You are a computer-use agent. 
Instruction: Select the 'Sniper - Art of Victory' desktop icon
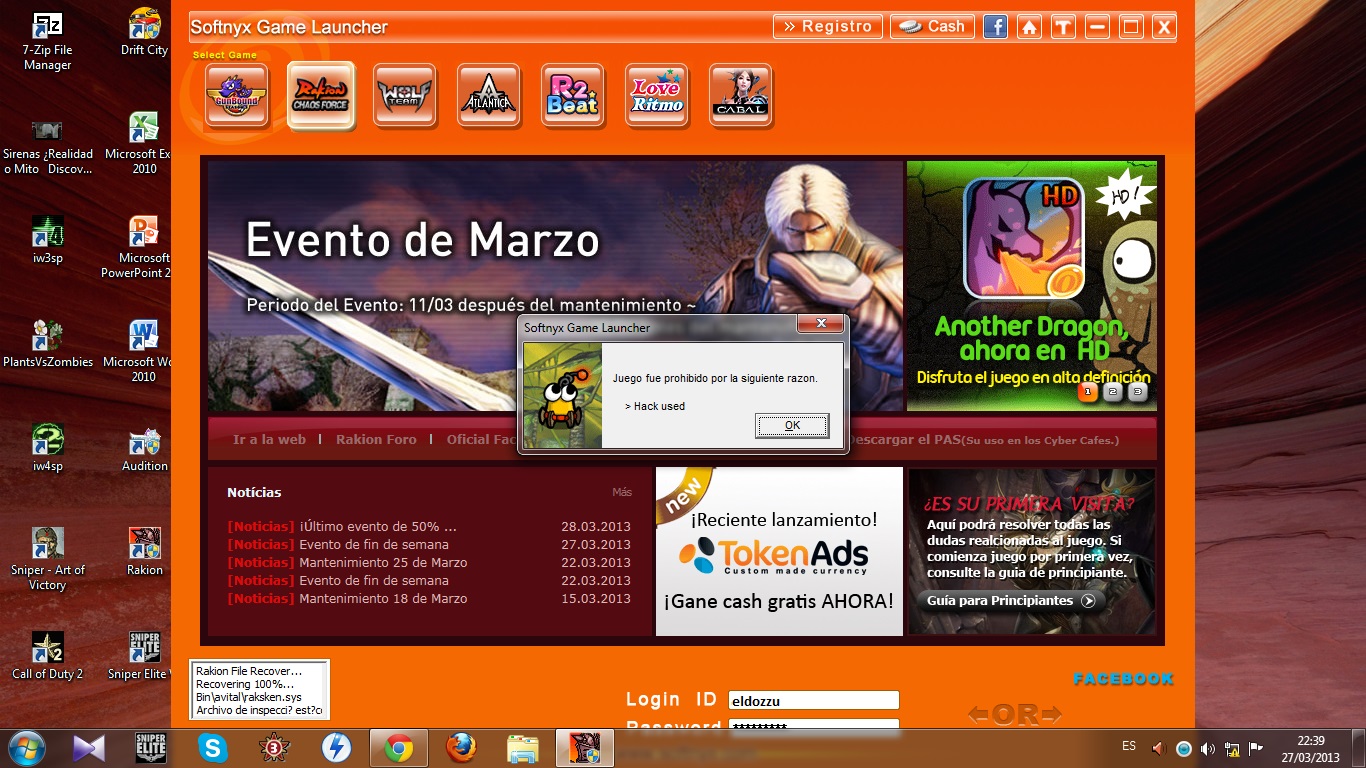[48, 560]
